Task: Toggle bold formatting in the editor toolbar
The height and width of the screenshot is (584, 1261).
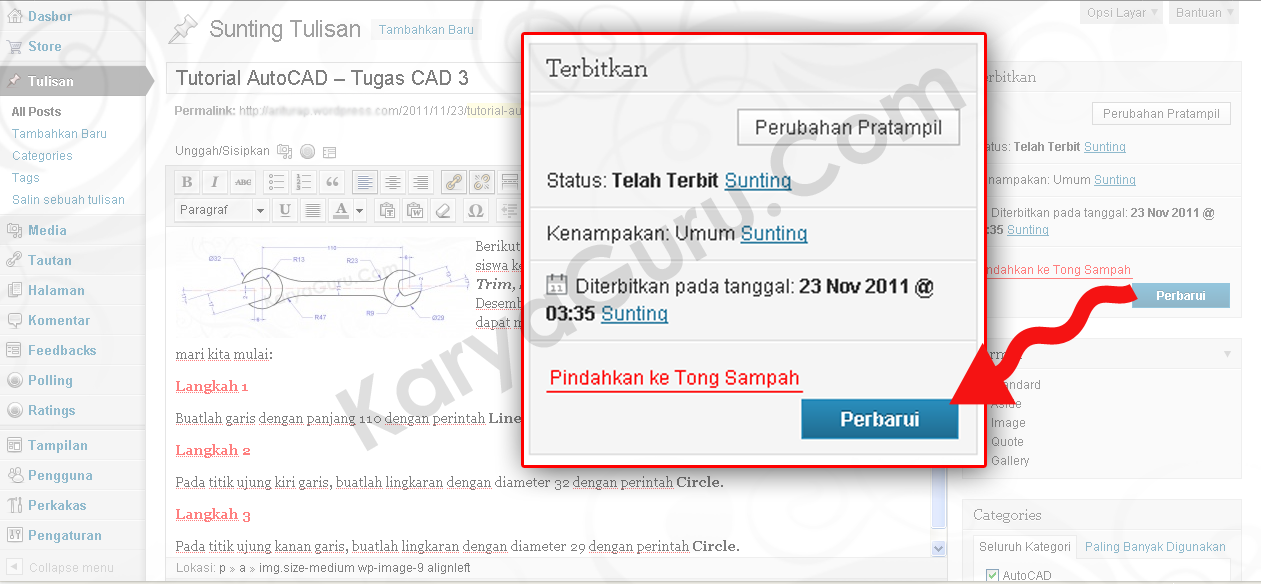Action: coord(187,182)
